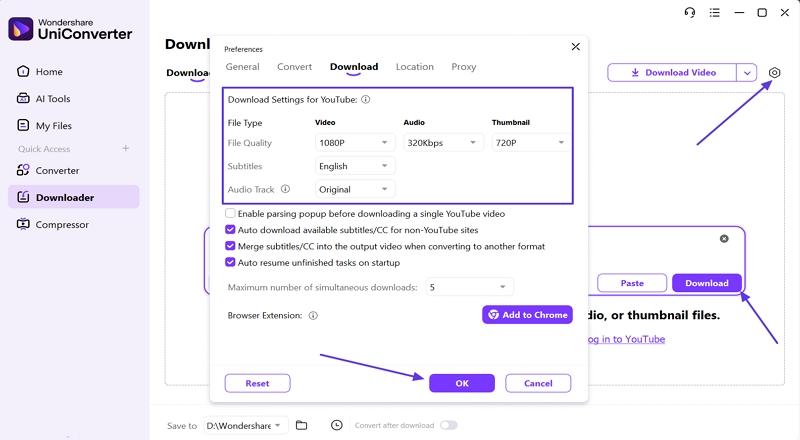The width and height of the screenshot is (800, 440).
Task: Show info for Download Settings for YouTube
Action: (x=365, y=100)
